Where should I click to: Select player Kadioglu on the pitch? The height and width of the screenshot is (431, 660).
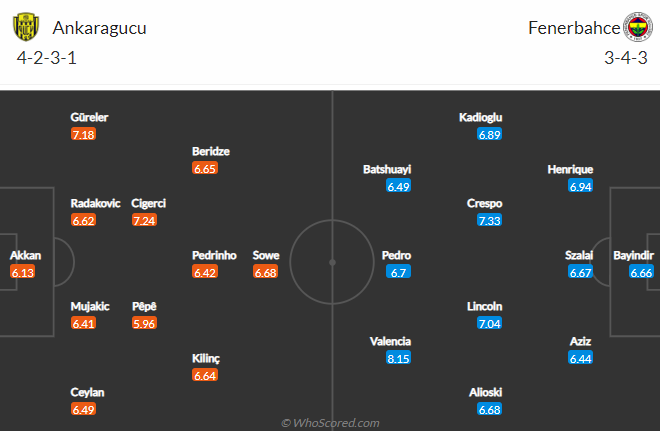pos(480,117)
